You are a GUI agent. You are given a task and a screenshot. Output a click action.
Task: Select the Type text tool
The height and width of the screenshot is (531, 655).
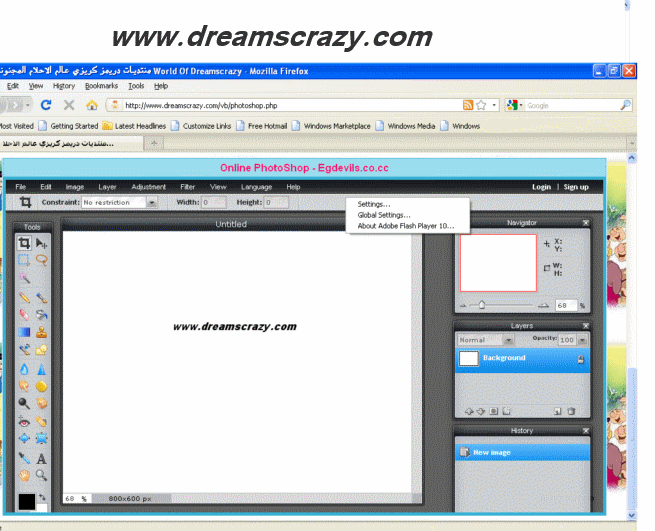click(41, 458)
